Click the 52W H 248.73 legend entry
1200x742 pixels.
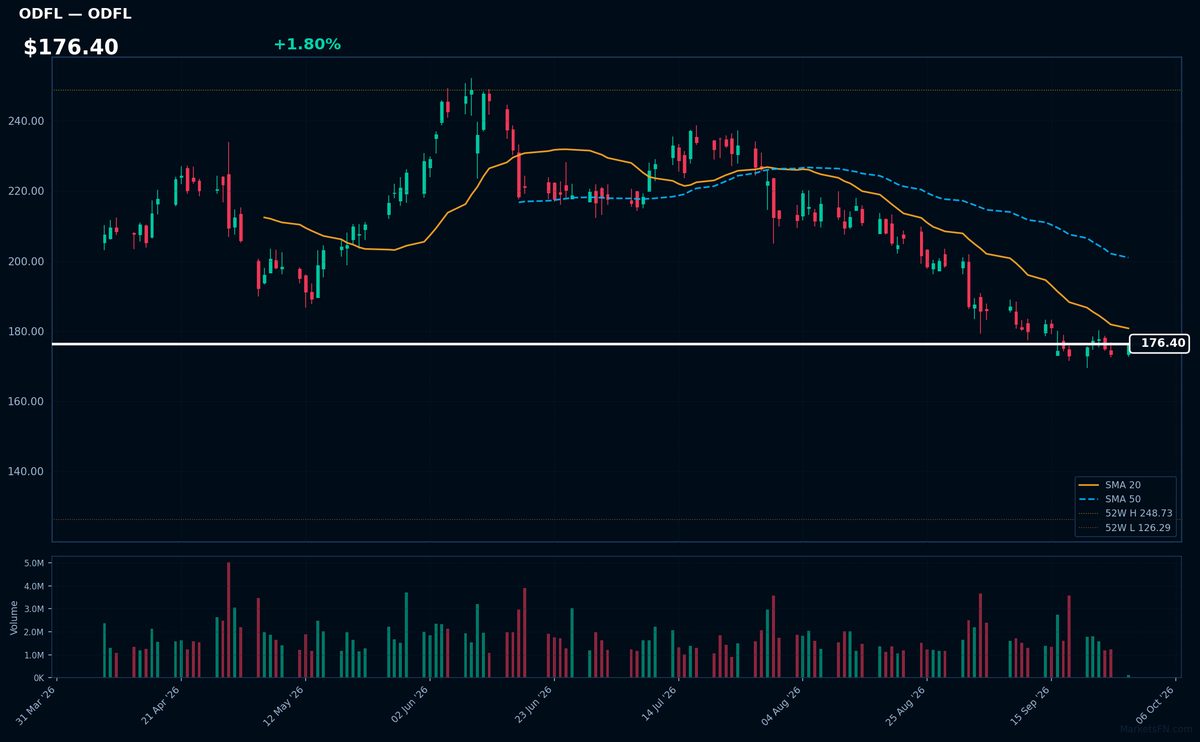[1125, 513]
